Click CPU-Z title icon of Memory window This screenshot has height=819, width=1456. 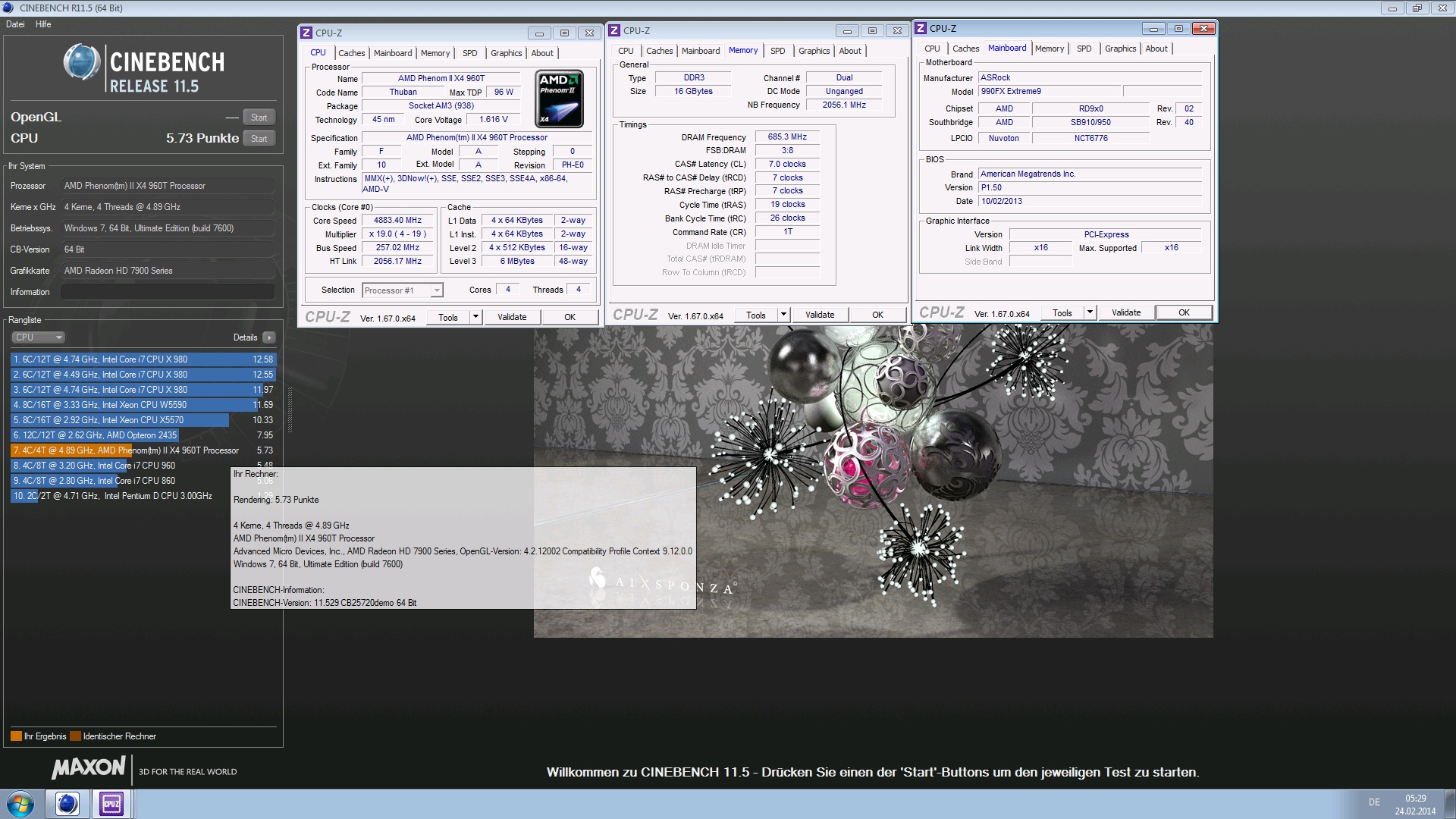click(x=614, y=30)
